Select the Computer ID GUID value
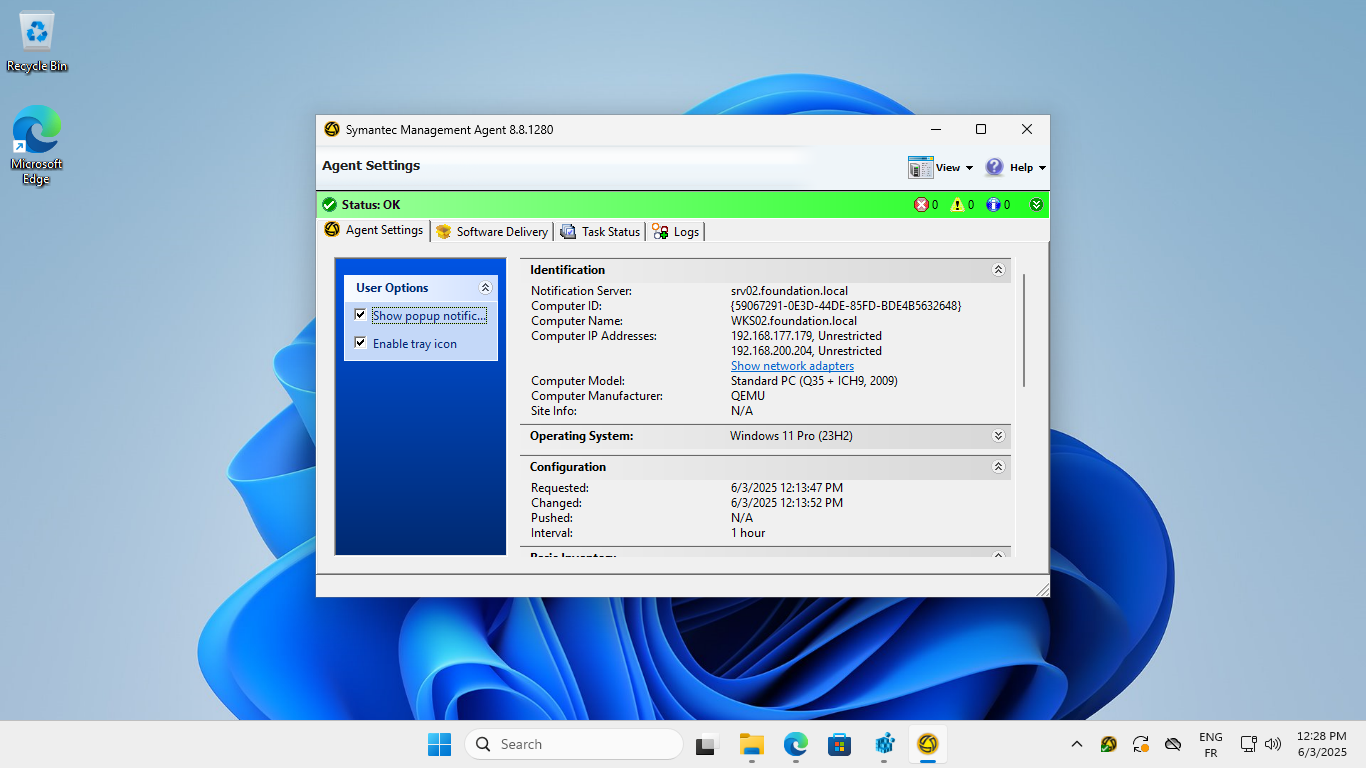 [846, 306]
